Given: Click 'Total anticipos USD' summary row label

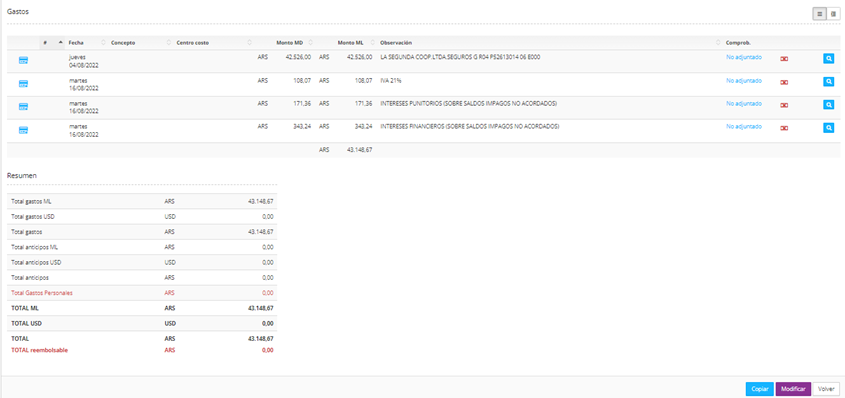Looking at the screenshot, I should [36, 262].
